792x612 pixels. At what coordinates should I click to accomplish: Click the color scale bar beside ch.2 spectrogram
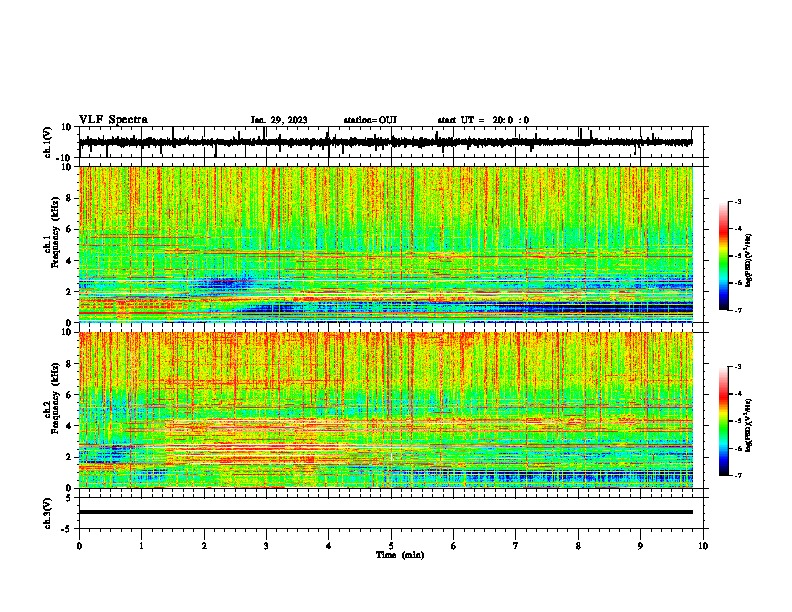point(724,421)
